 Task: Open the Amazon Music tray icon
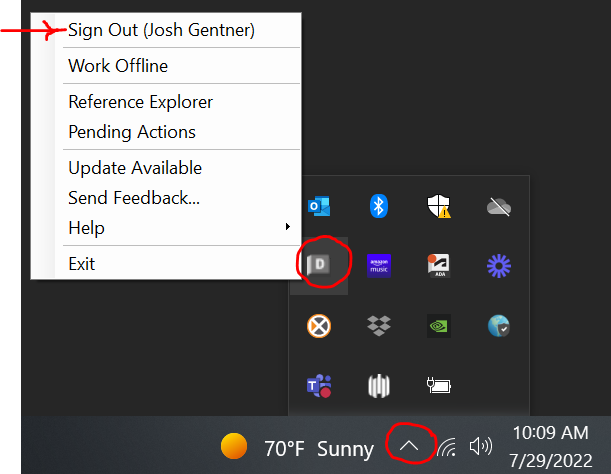pyautogui.click(x=379, y=266)
